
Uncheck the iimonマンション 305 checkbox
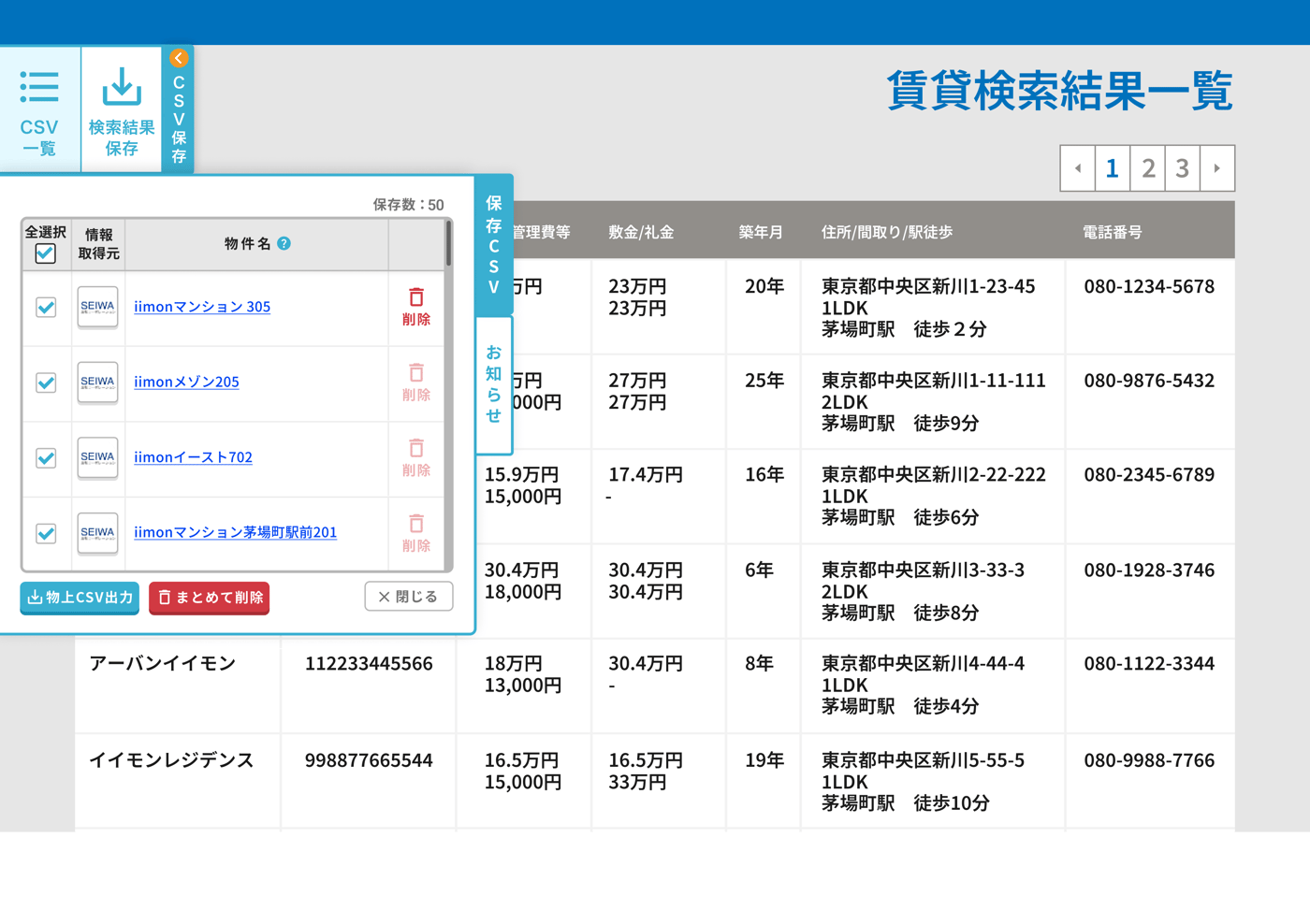[x=46, y=307]
